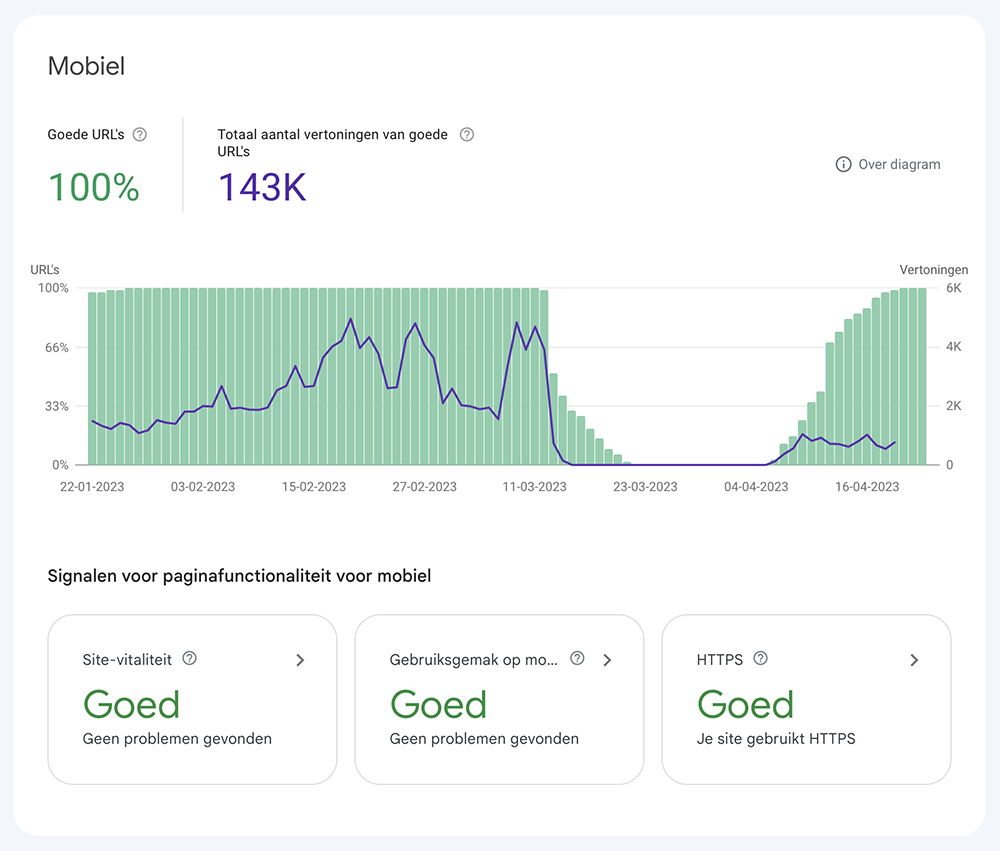1000x851 pixels.
Task: Click Goede URL's label
Action: pos(86,135)
